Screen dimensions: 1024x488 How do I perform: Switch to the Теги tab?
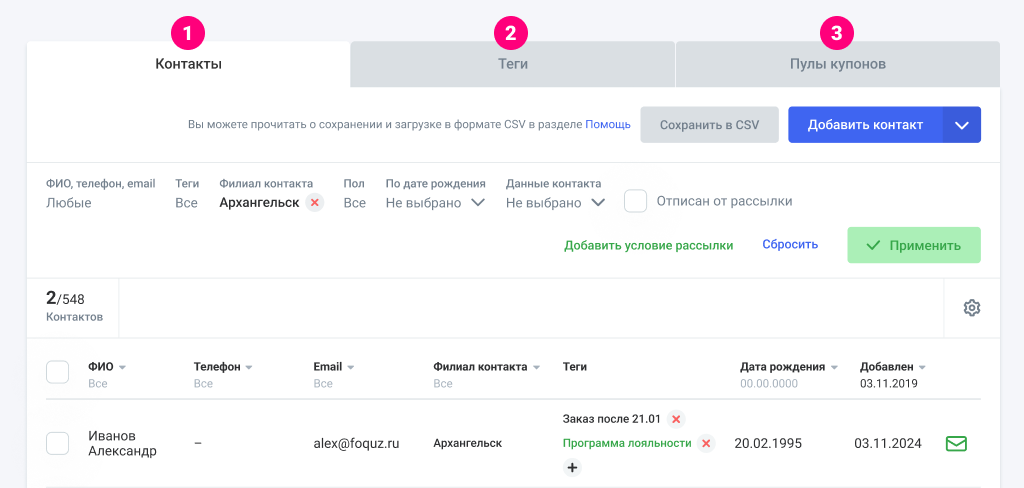point(513,64)
